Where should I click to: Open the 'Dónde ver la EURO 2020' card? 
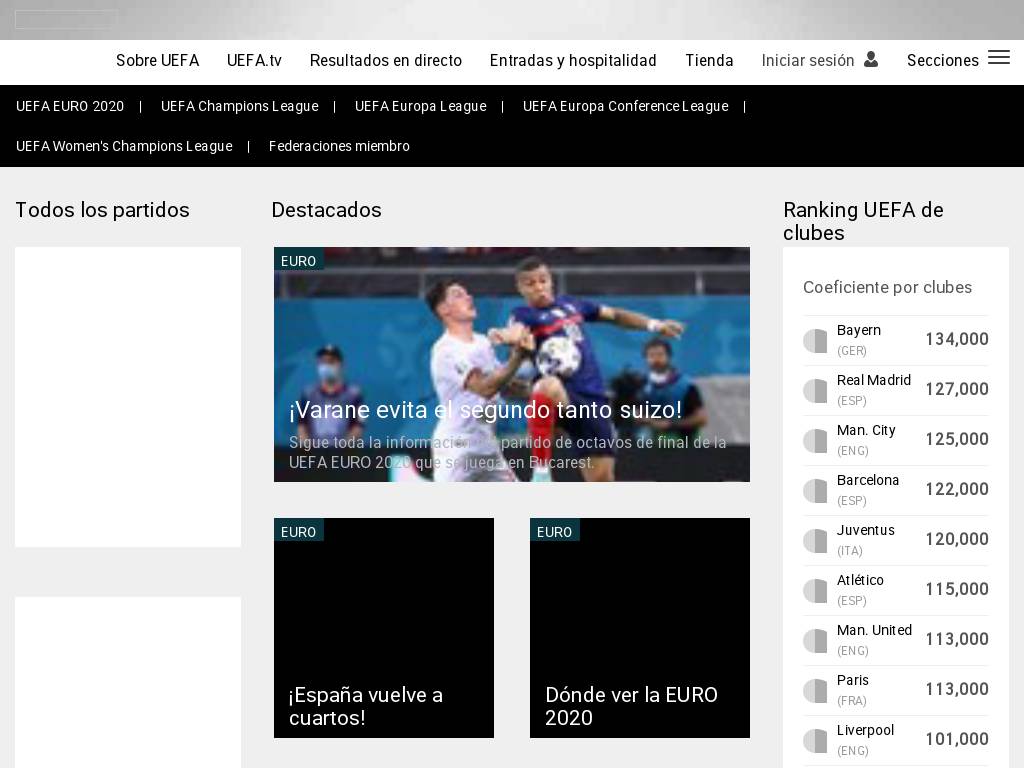click(639, 628)
